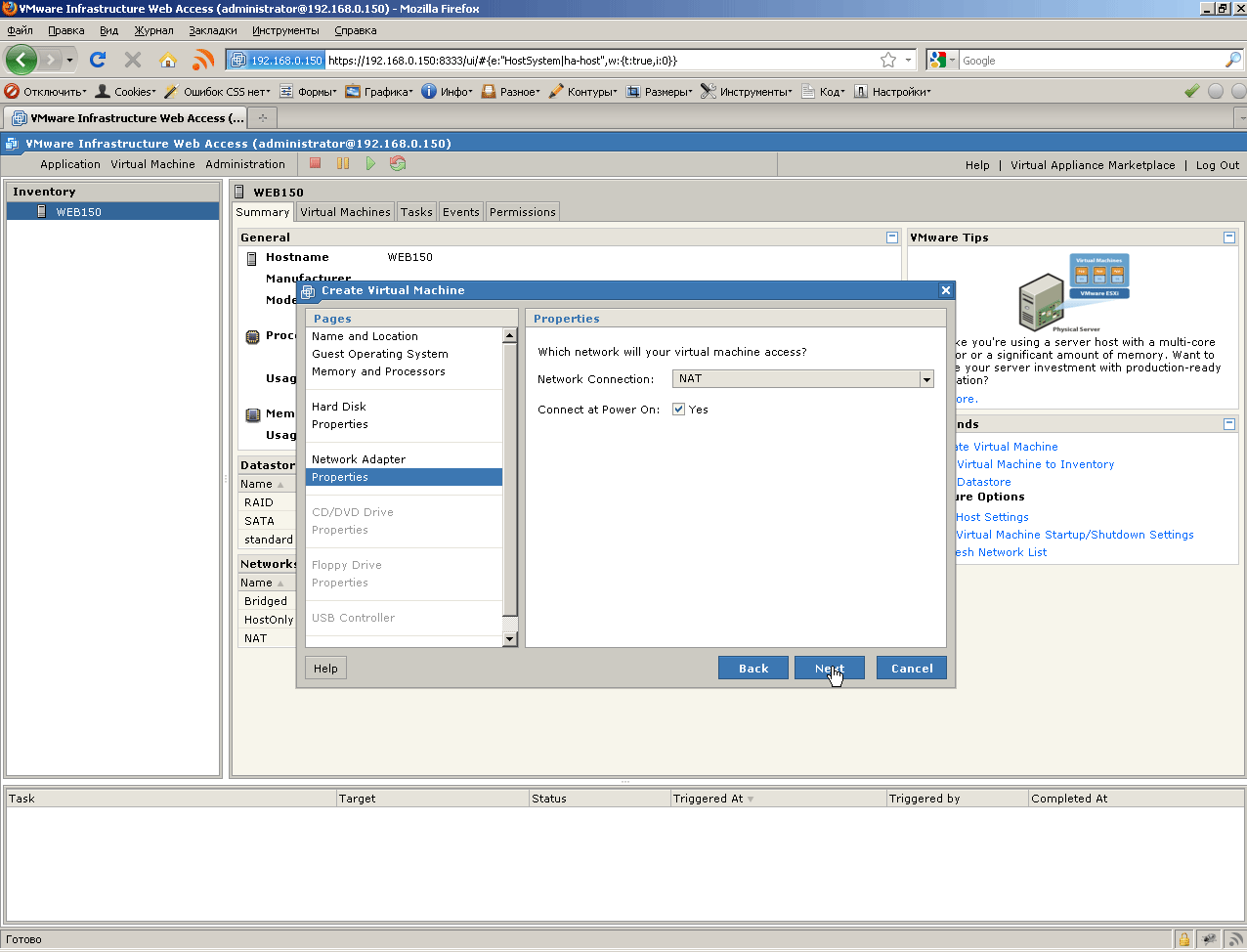Open the Application menu
Viewport: 1247px width, 952px height.
tap(70, 164)
